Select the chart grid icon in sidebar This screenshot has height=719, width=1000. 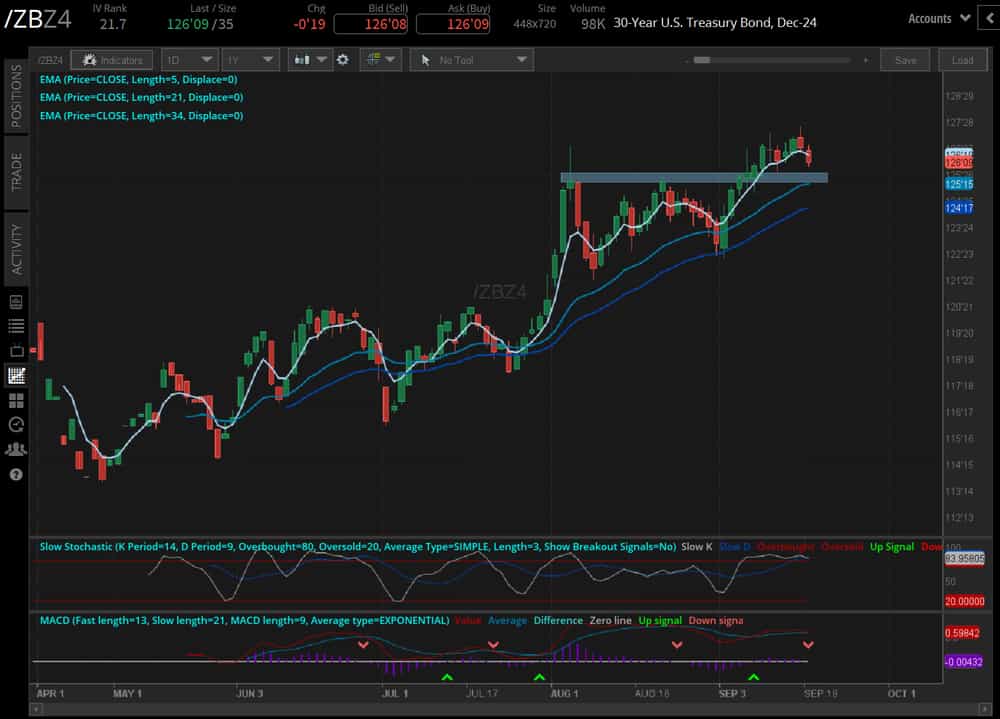point(16,376)
